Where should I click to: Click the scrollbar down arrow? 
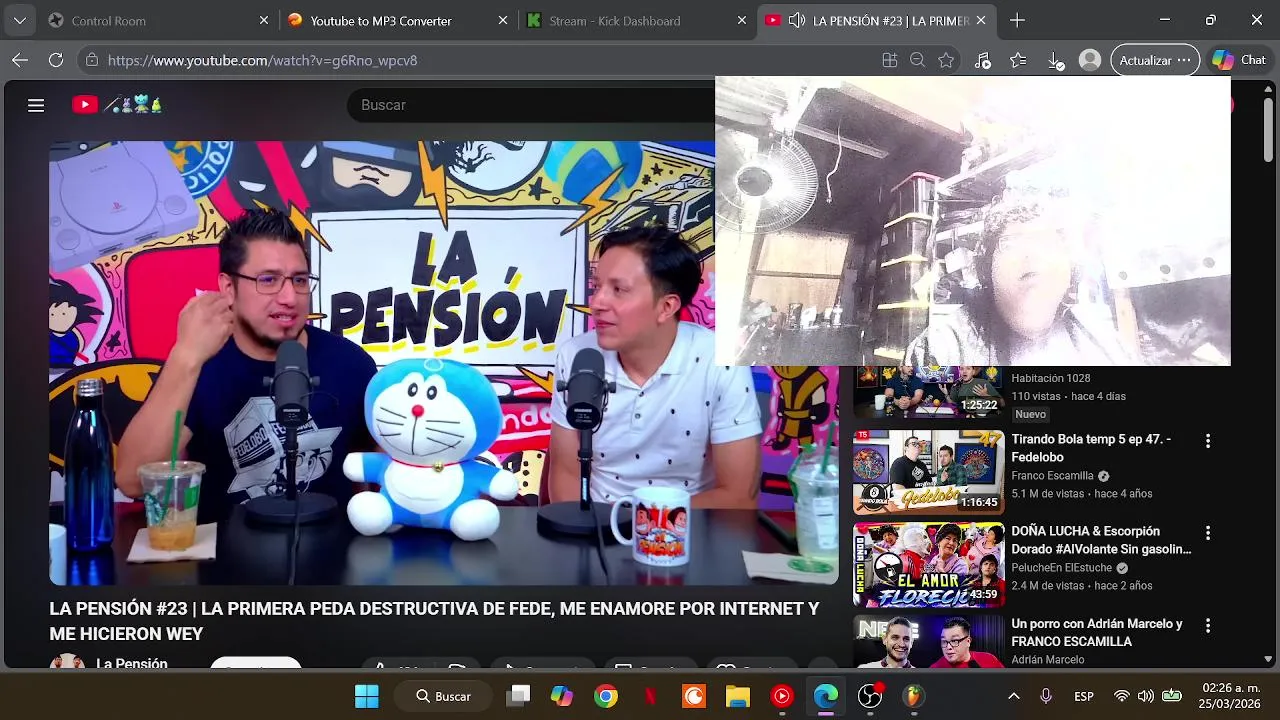(x=1268, y=659)
